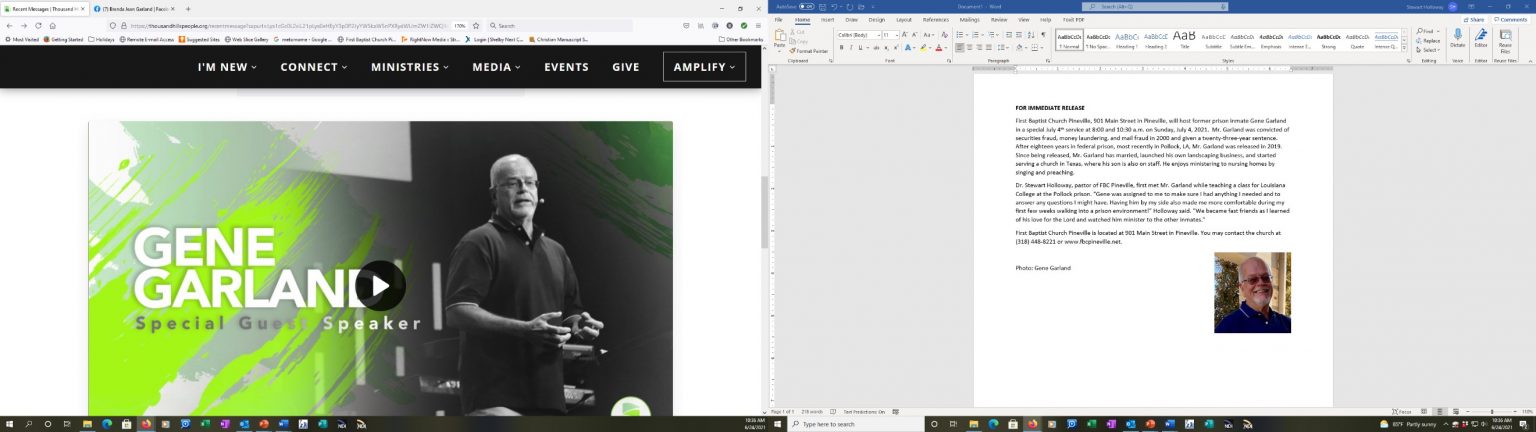The image size is (1536, 432).
Task: Click the Decrease Indent icon
Action: pos(1009,35)
